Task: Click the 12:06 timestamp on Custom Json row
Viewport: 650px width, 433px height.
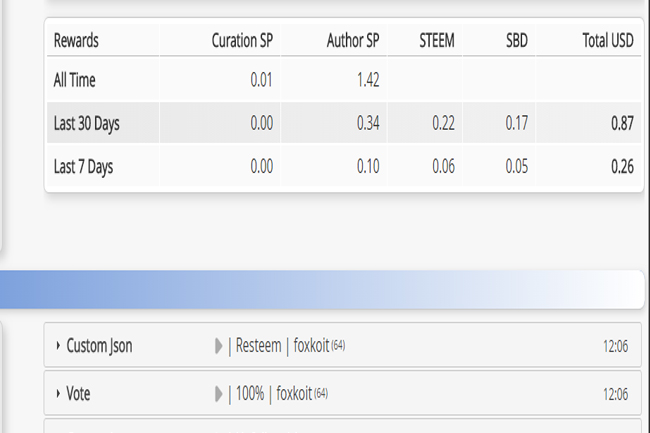Action: click(x=615, y=346)
